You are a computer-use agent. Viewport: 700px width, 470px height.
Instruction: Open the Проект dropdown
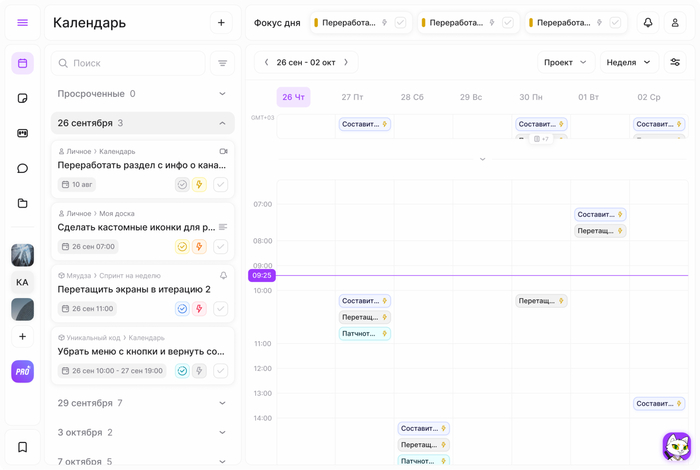click(565, 62)
